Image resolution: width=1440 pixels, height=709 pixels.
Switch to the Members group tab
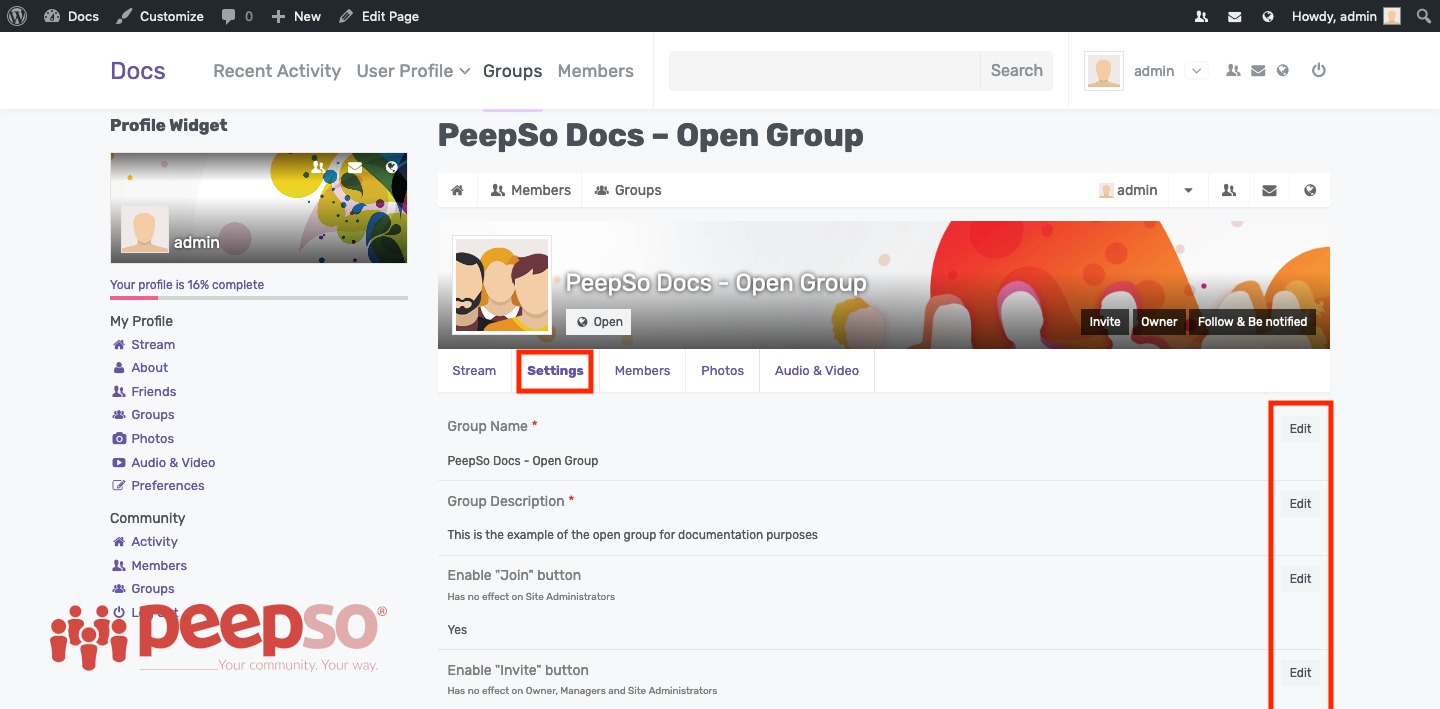pos(642,370)
